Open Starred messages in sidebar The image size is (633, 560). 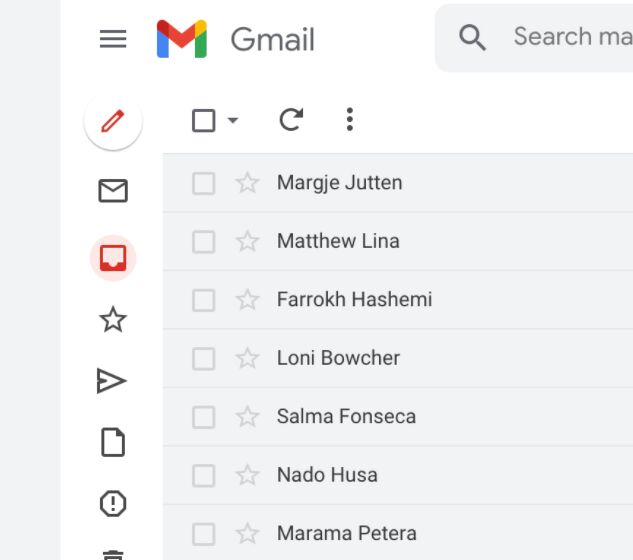point(113,319)
